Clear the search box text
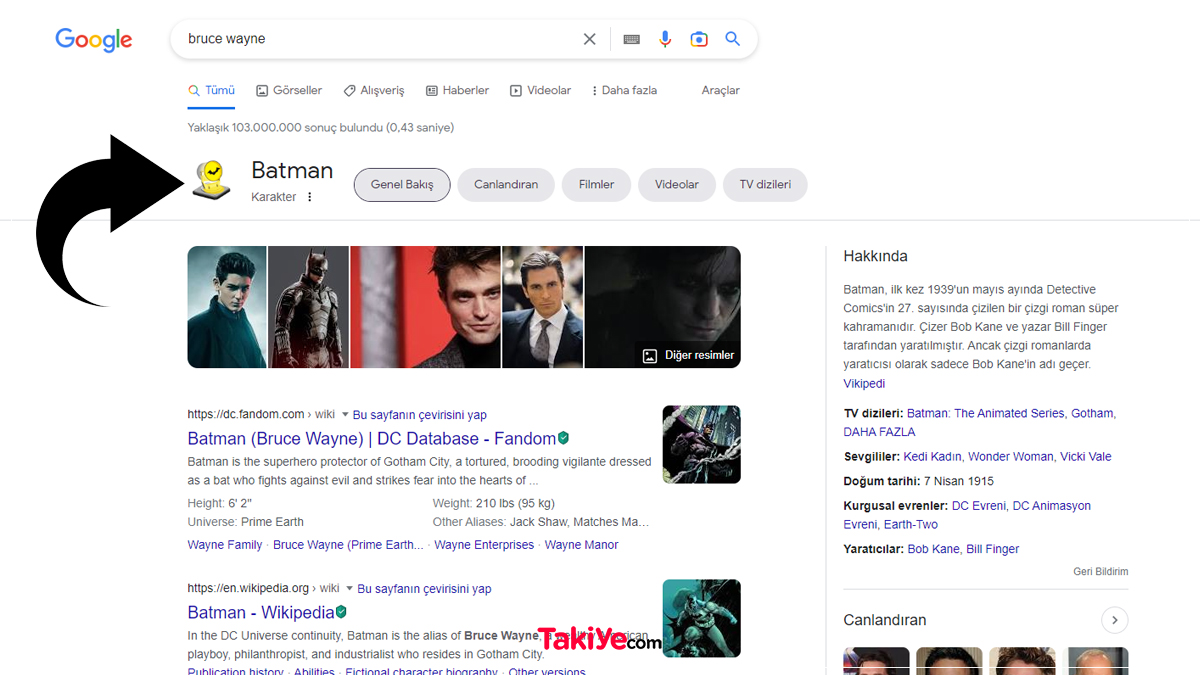Image resolution: width=1200 pixels, height=675 pixels. click(x=590, y=39)
